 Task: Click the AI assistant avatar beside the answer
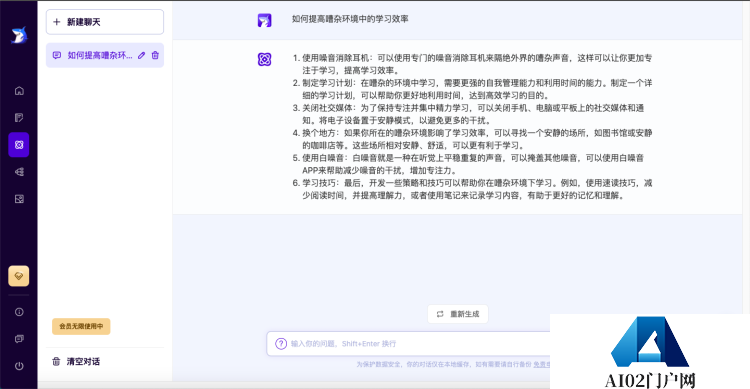pos(265,59)
